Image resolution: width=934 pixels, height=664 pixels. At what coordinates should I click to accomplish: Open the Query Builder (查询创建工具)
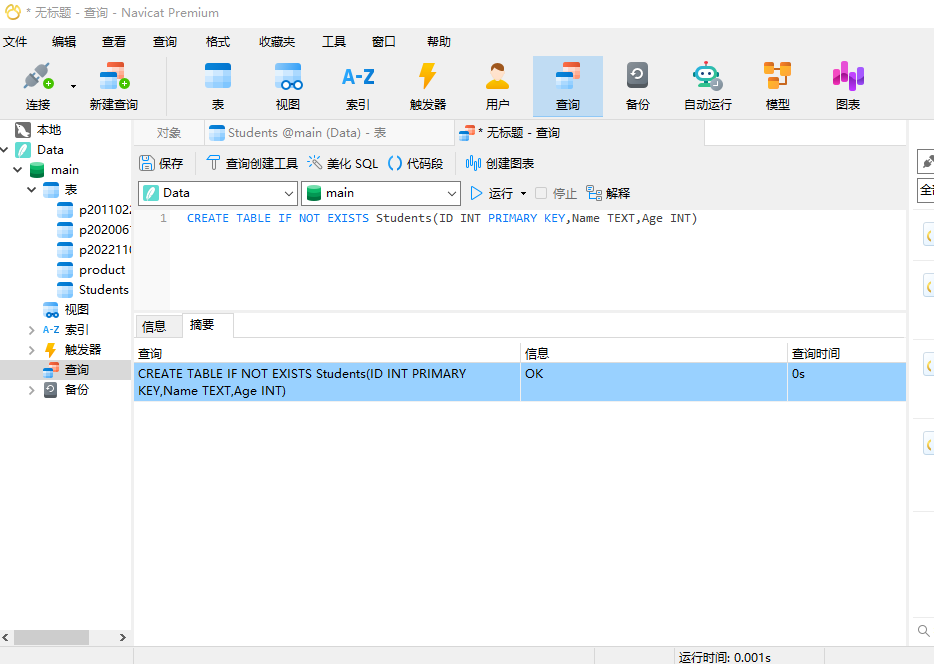point(251,163)
